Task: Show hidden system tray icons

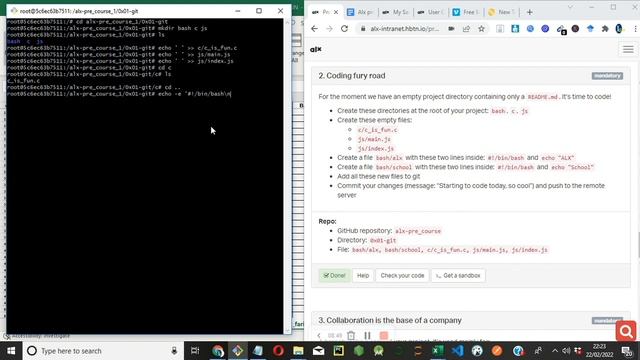Action: [555, 351]
